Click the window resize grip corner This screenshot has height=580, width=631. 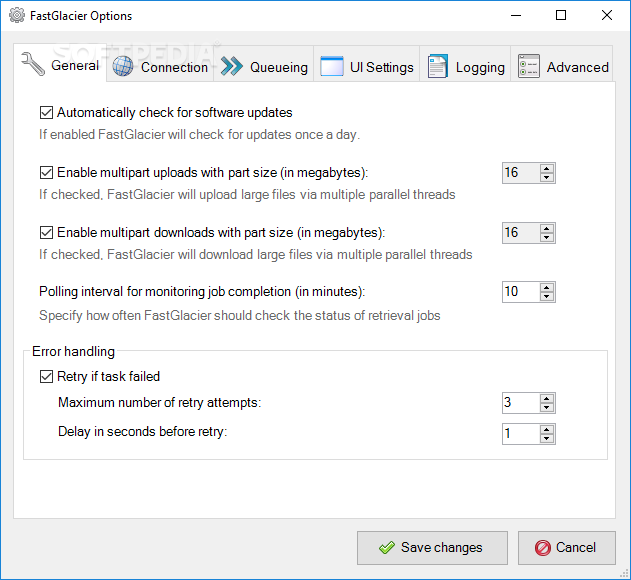(x=625, y=574)
